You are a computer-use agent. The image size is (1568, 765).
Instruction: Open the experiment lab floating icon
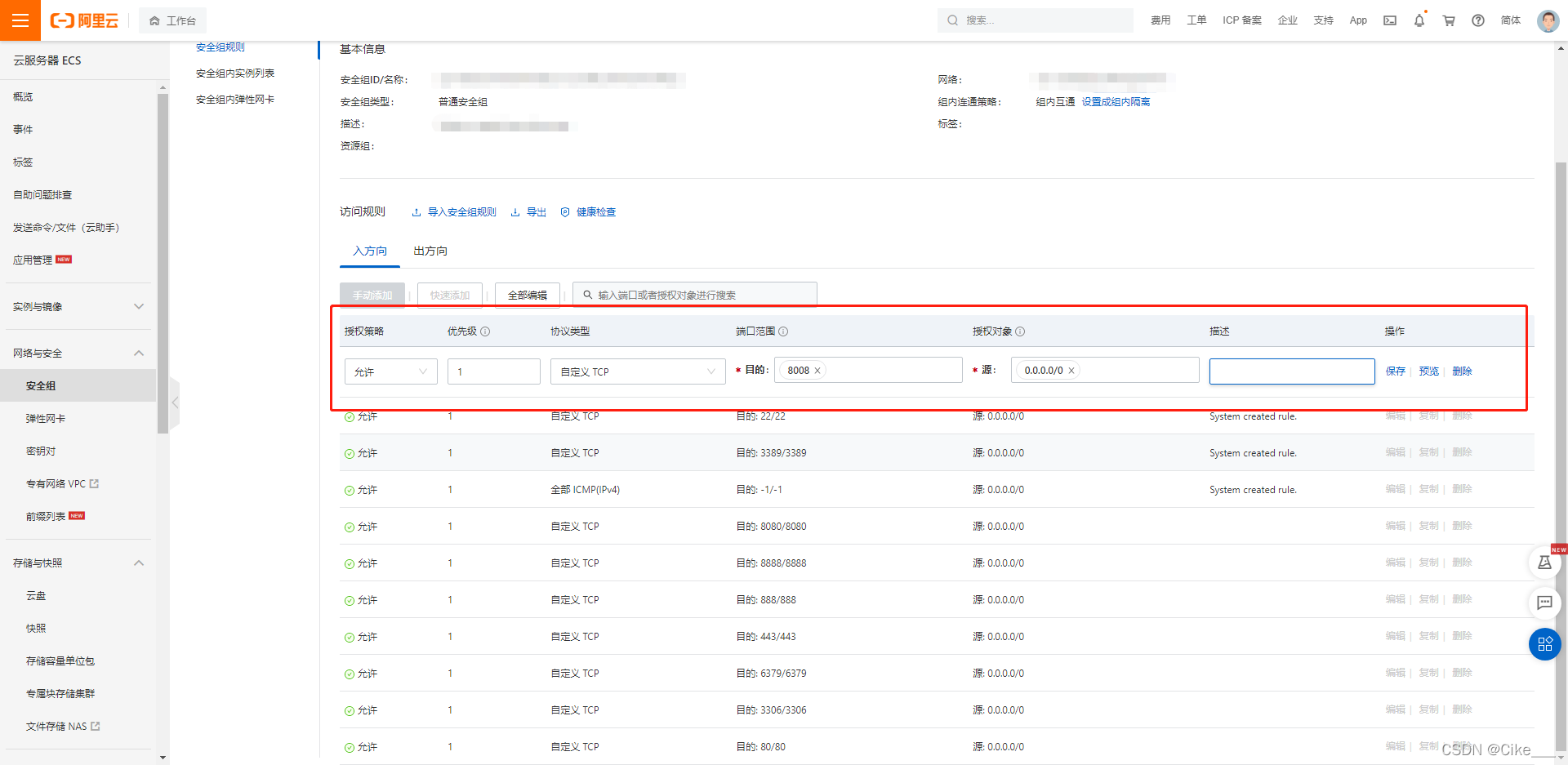1544,563
